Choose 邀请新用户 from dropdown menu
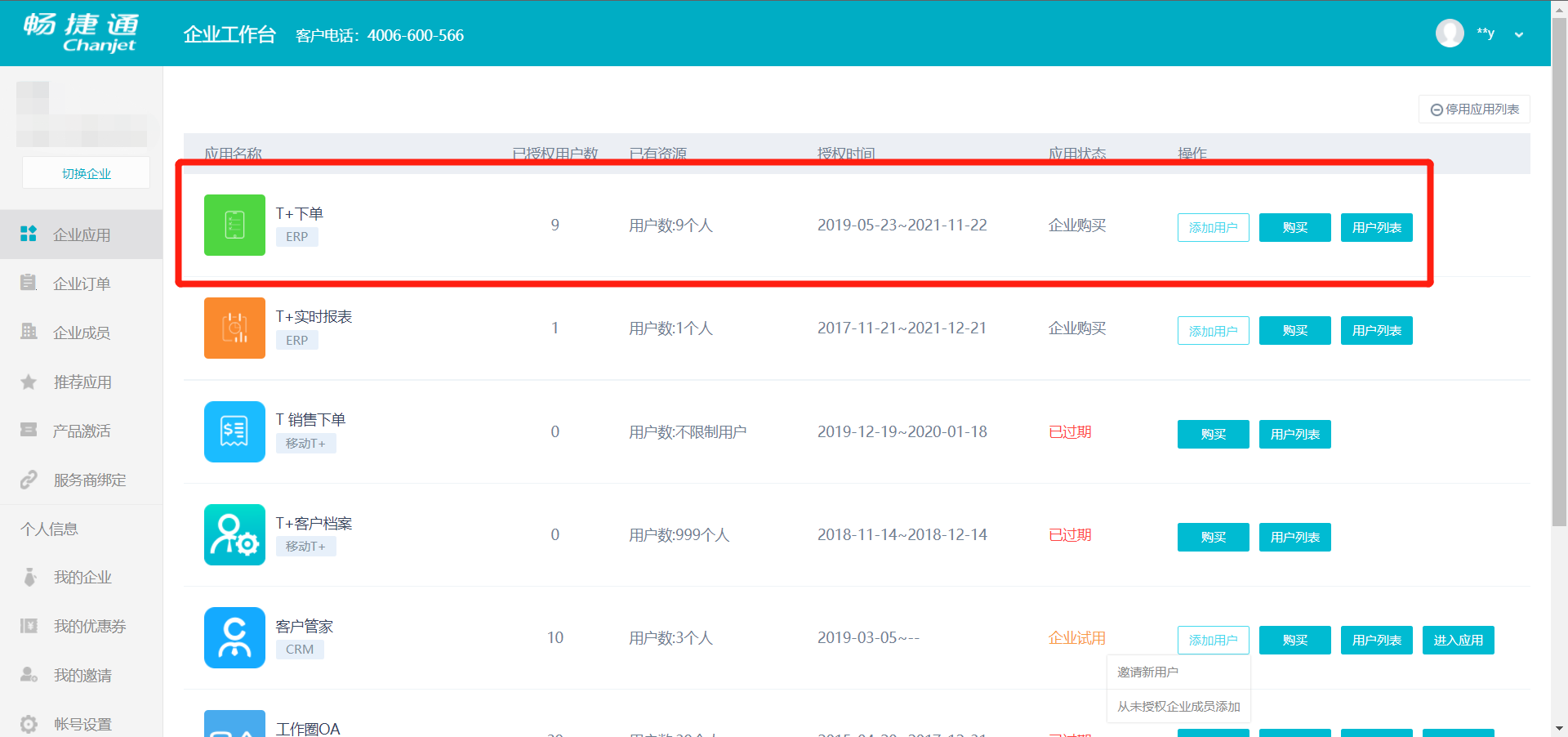The image size is (1568, 737). [x=1178, y=672]
